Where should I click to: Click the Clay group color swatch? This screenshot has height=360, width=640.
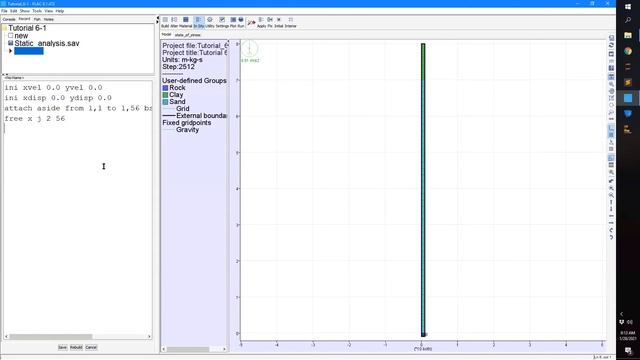coord(165,95)
